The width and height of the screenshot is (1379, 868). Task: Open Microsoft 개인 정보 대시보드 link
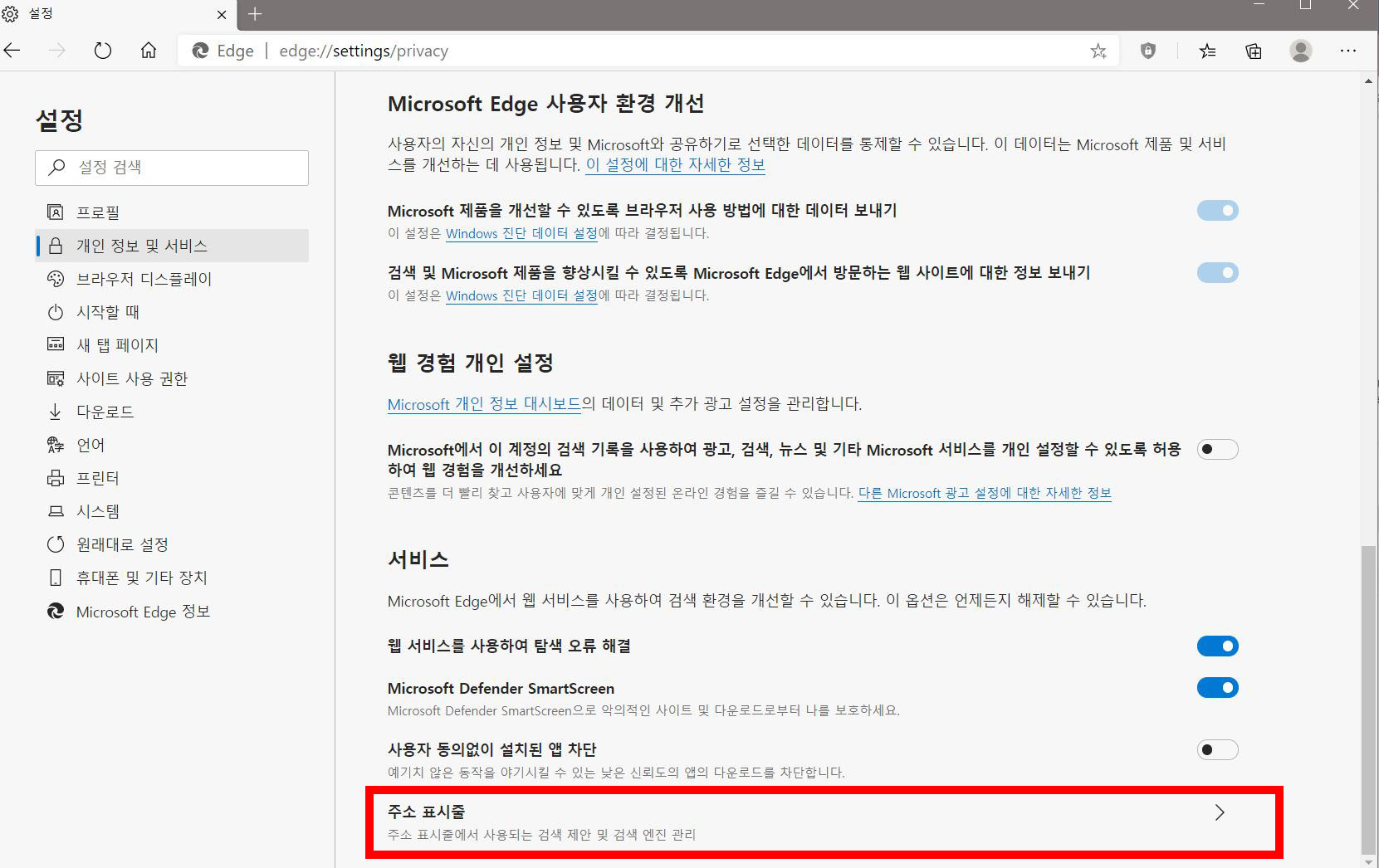click(484, 404)
